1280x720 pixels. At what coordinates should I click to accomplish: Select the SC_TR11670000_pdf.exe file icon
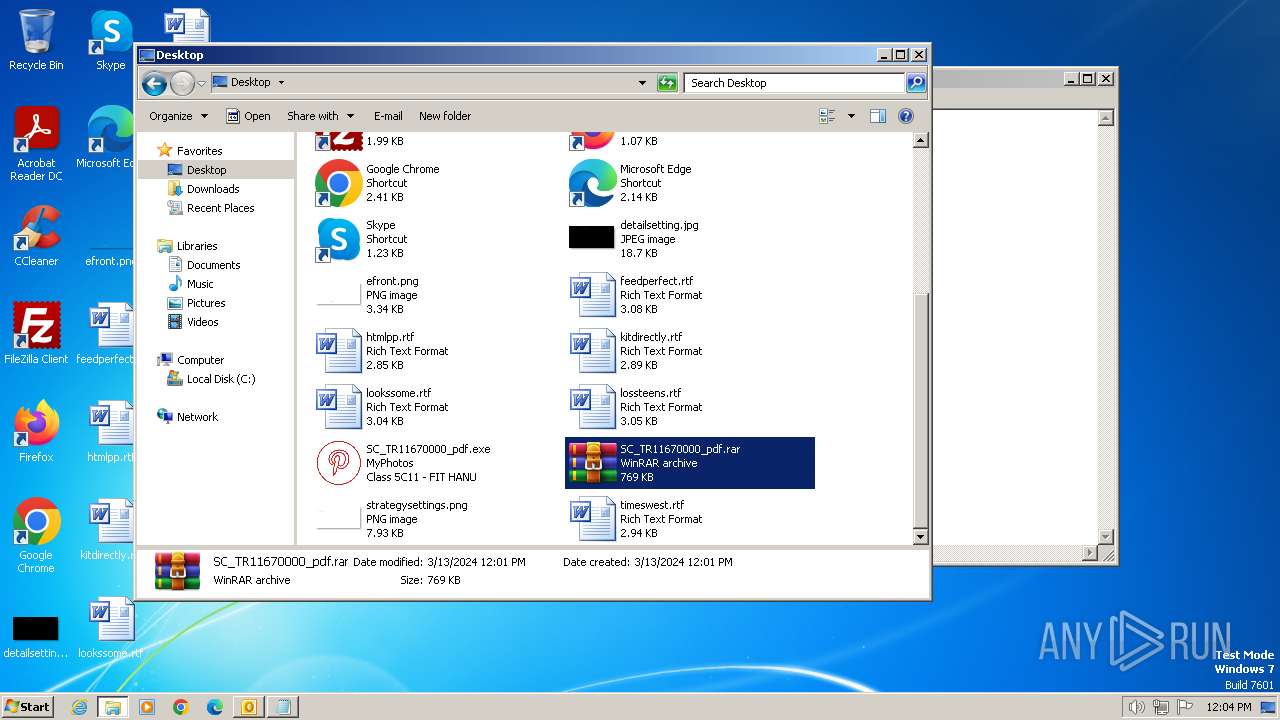pyautogui.click(x=339, y=462)
